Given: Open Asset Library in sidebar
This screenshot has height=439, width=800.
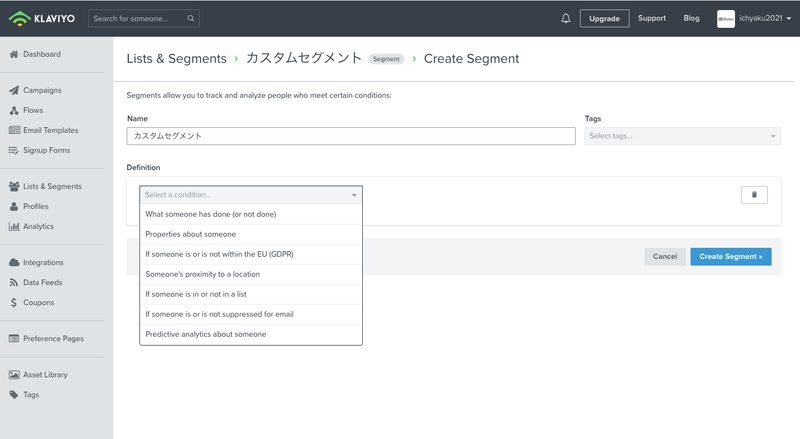Looking at the screenshot, I should pos(45,375).
